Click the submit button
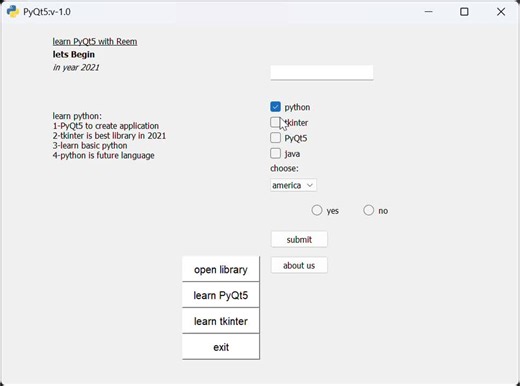This screenshot has width=520, height=386. tap(299, 239)
